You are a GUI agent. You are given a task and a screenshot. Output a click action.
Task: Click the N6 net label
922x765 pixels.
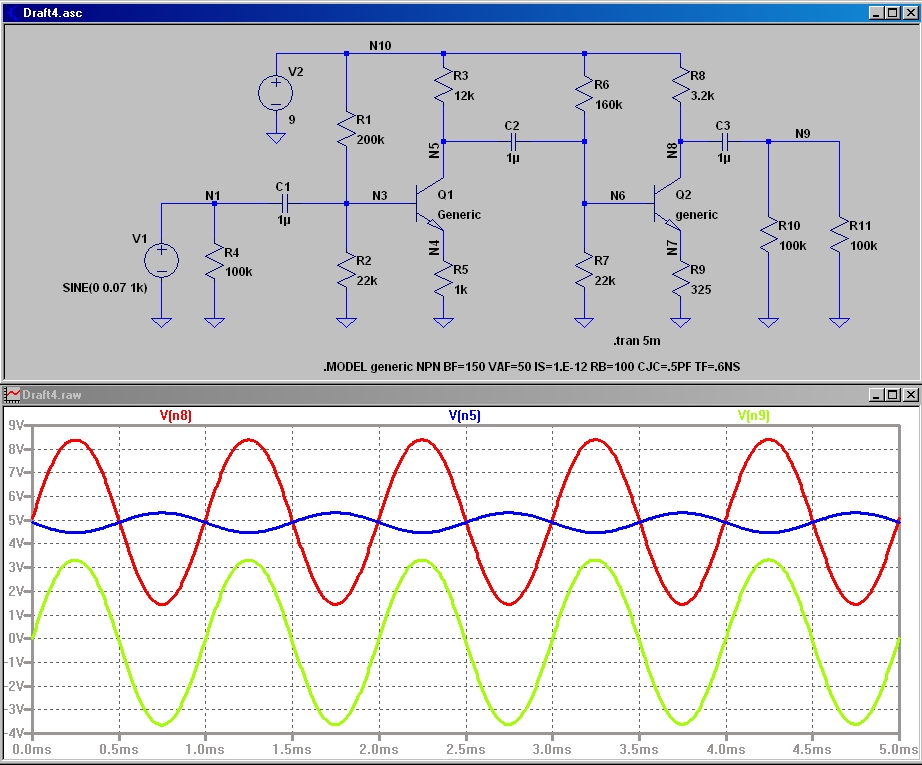point(617,195)
